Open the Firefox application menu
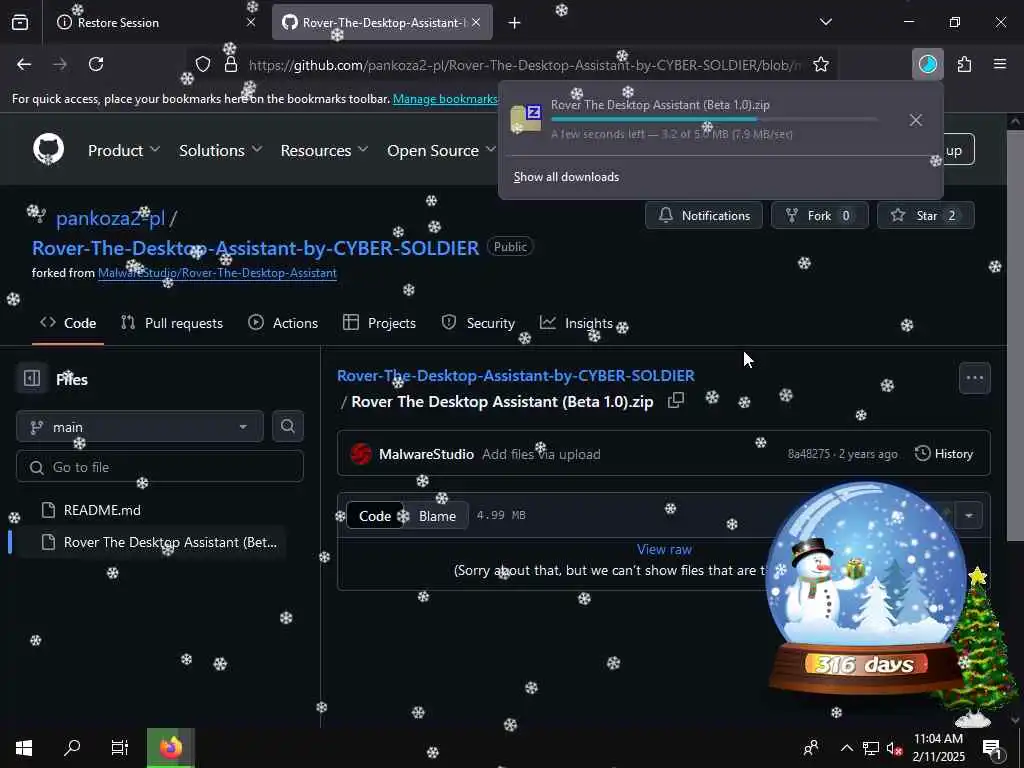Viewport: 1024px width, 768px height. pyautogui.click(x=1000, y=64)
